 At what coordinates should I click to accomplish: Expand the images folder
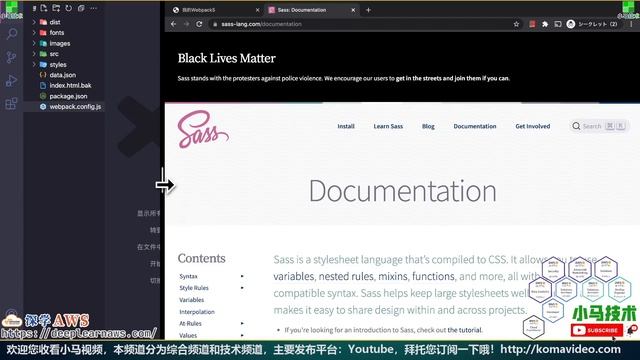point(34,43)
